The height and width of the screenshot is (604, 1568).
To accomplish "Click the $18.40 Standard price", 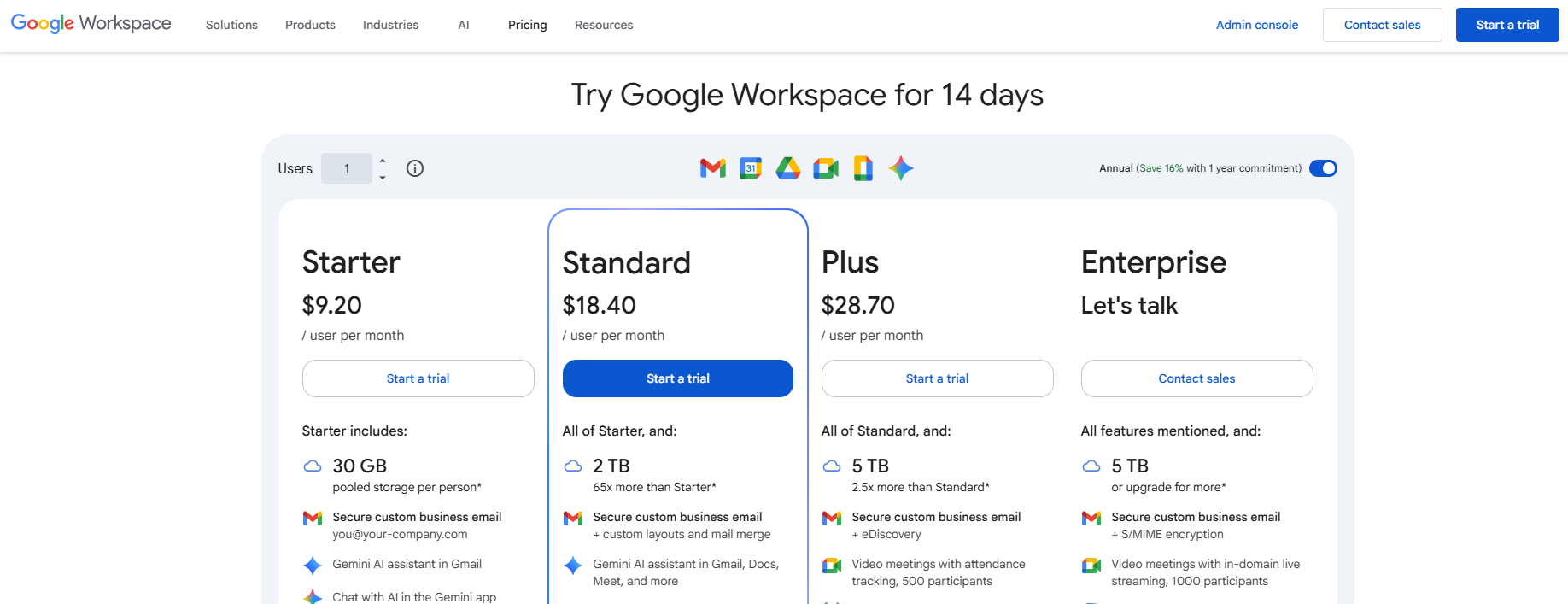I will pyautogui.click(x=600, y=305).
